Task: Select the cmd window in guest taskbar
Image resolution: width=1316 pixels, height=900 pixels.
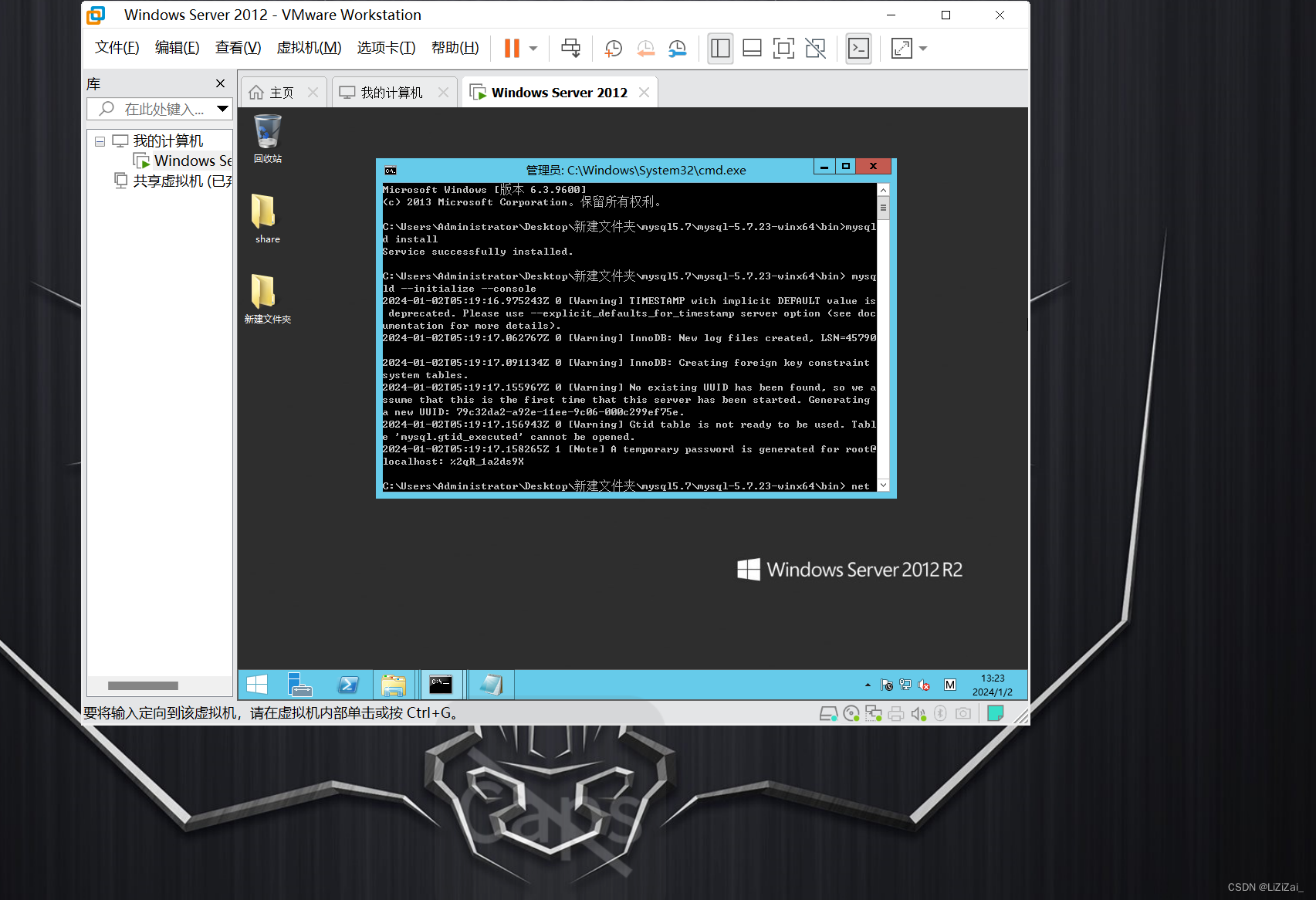Action: 441,685
